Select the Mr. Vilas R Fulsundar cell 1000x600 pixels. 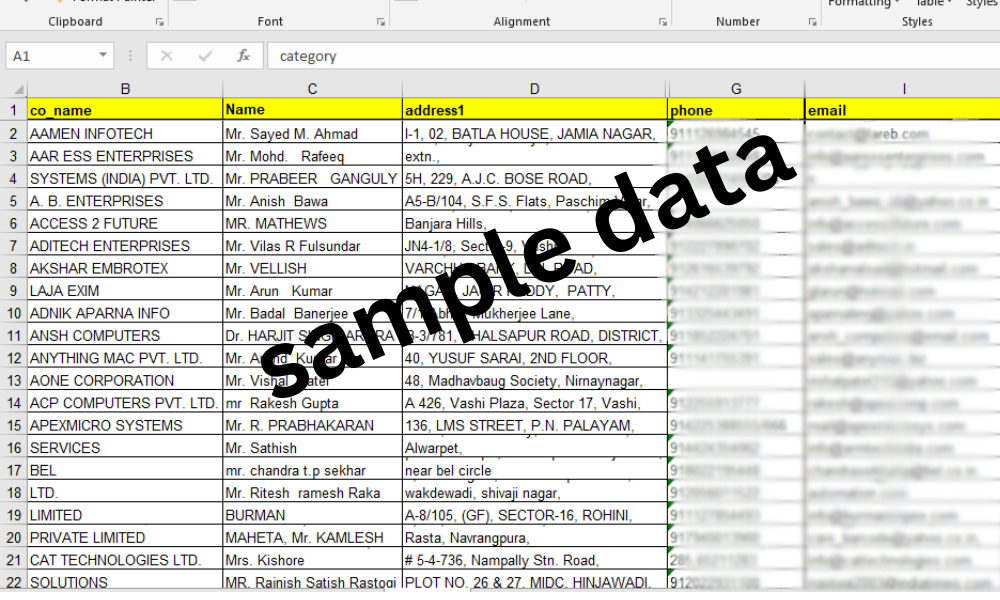click(x=312, y=245)
